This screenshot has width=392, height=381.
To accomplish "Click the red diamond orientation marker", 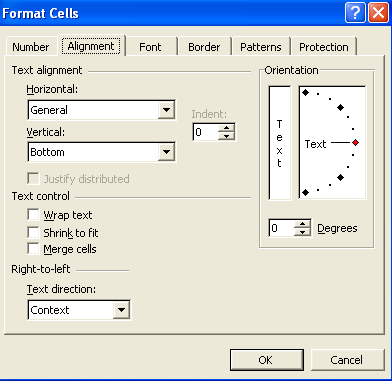I will (x=356, y=143).
